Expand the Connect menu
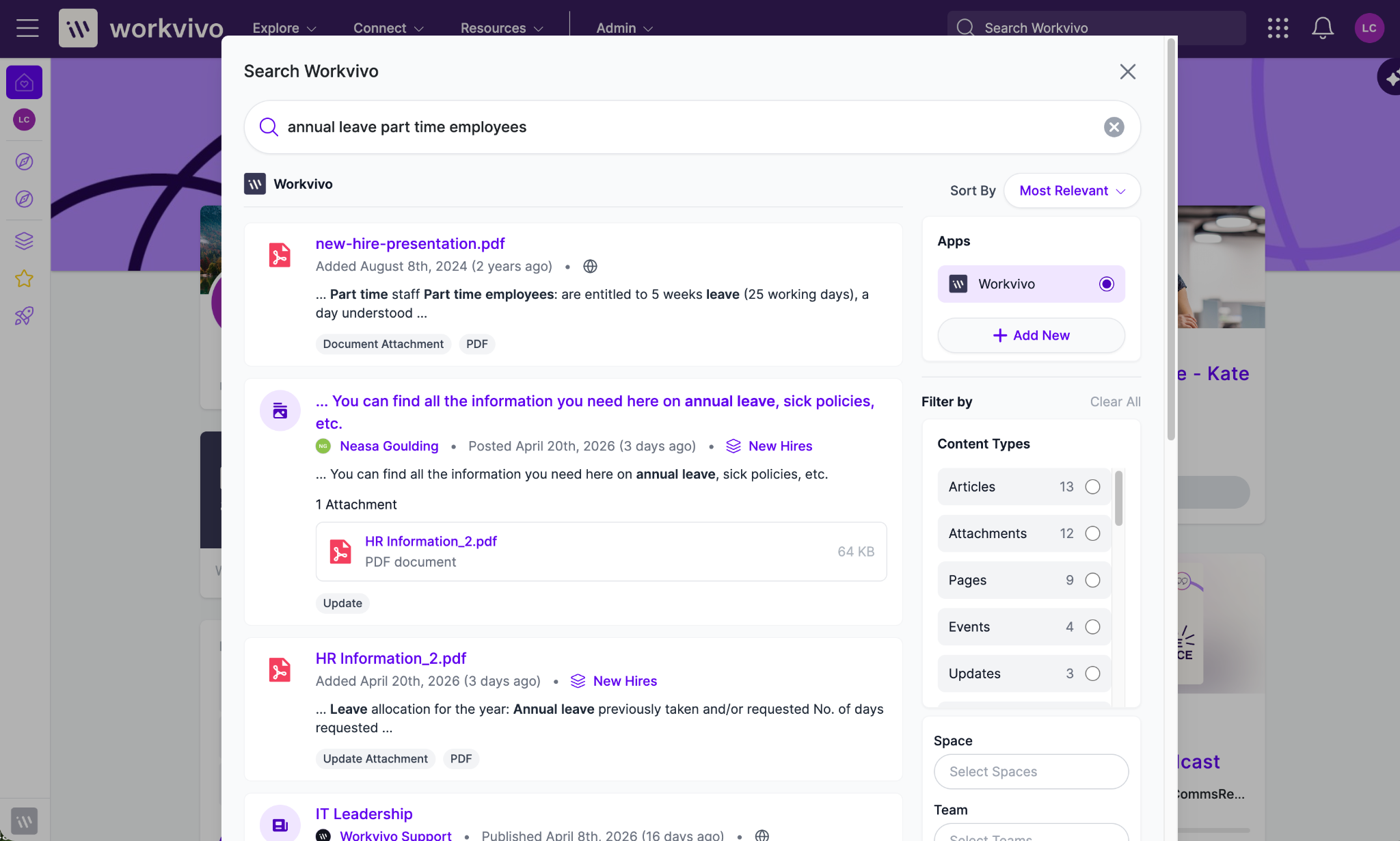Image resolution: width=1400 pixels, height=841 pixels. (x=388, y=28)
